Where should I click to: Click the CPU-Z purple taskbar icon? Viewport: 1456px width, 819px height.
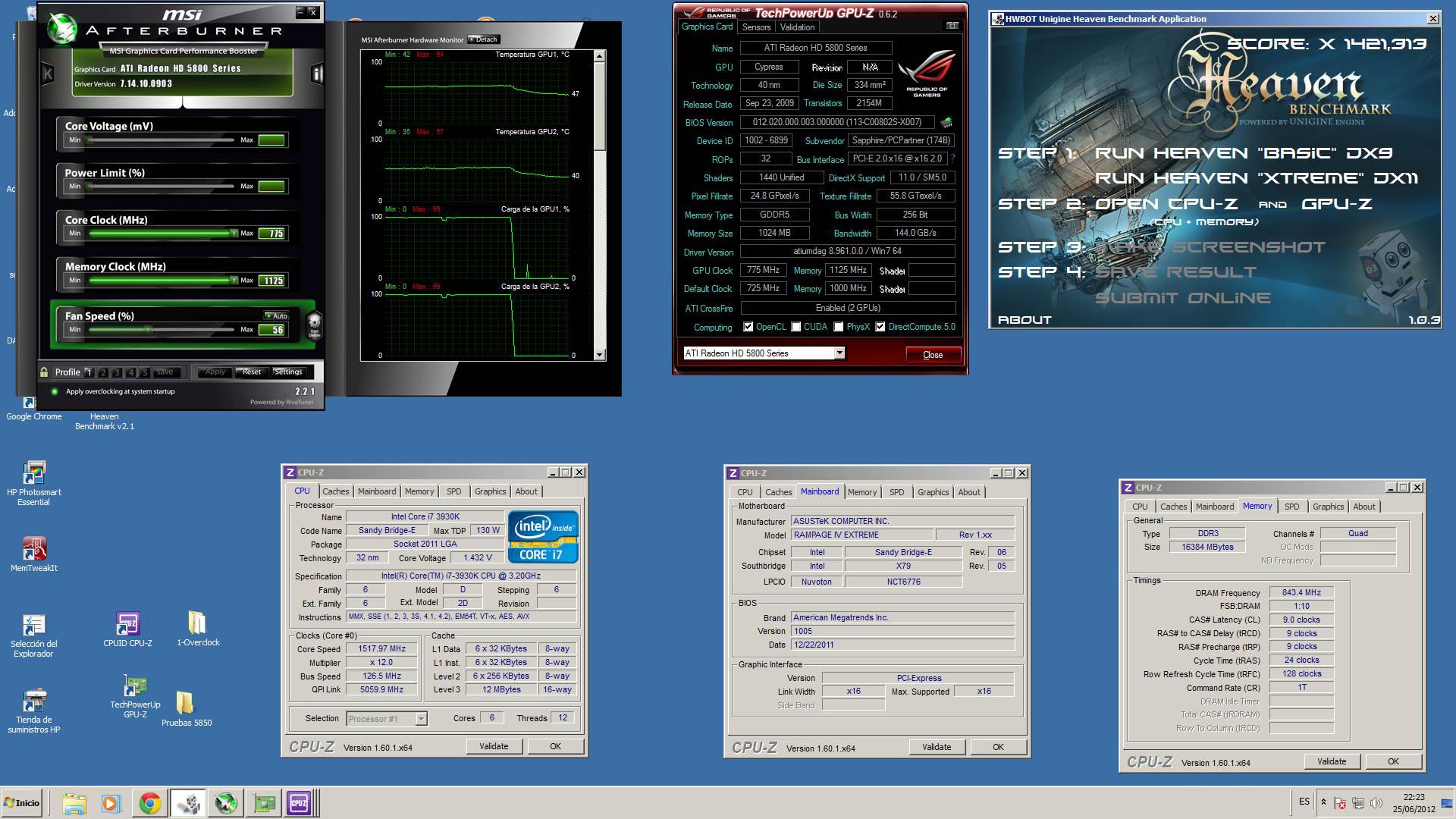pyautogui.click(x=299, y=803)
